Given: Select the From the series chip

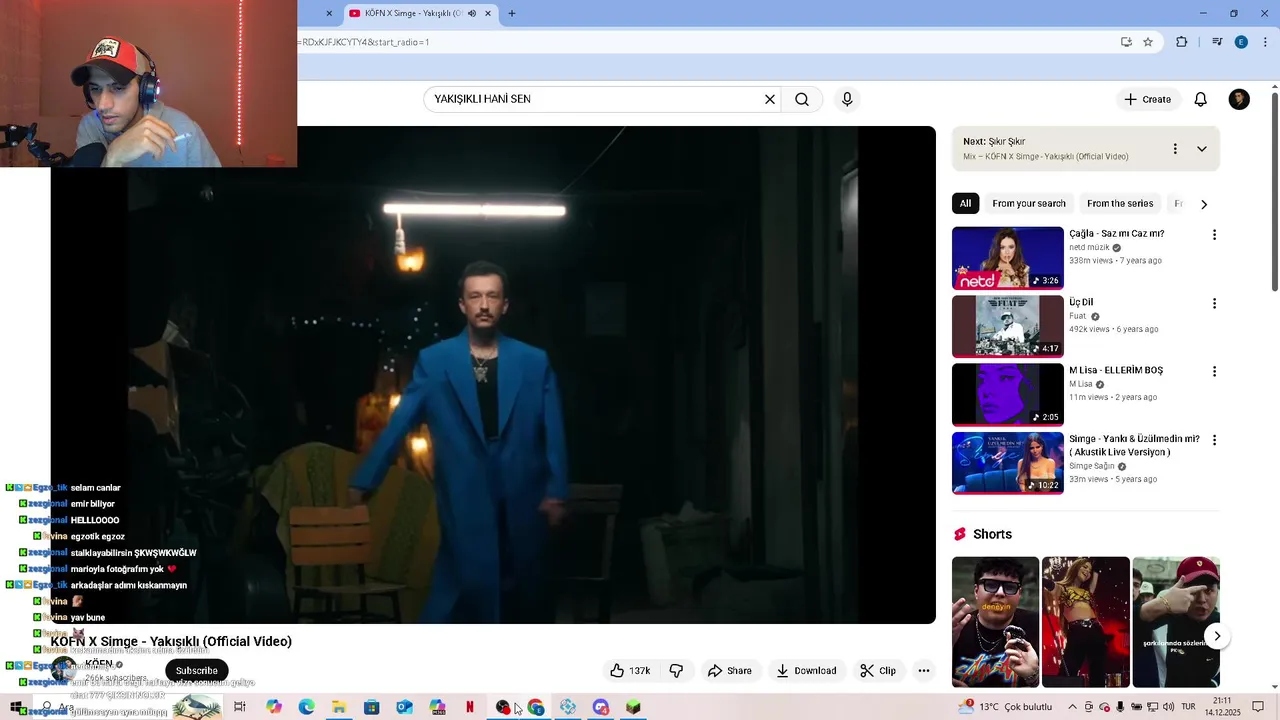Looking at the screenshot, I should tap(1120, 204).
